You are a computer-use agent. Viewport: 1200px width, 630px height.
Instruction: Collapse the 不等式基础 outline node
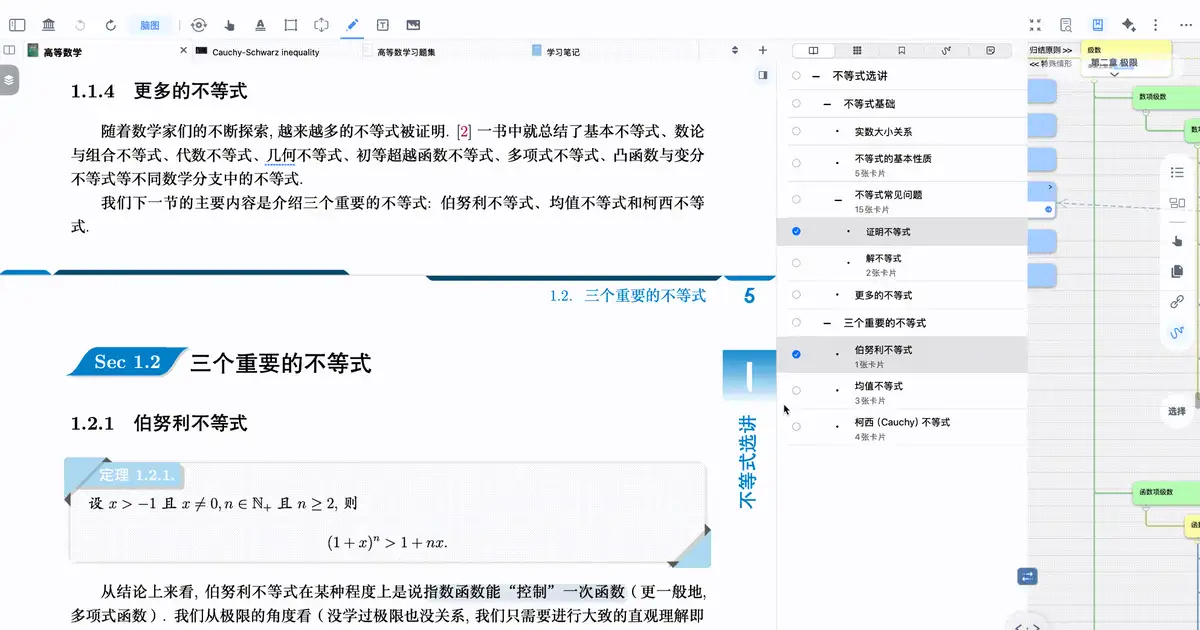click(827, 104)
